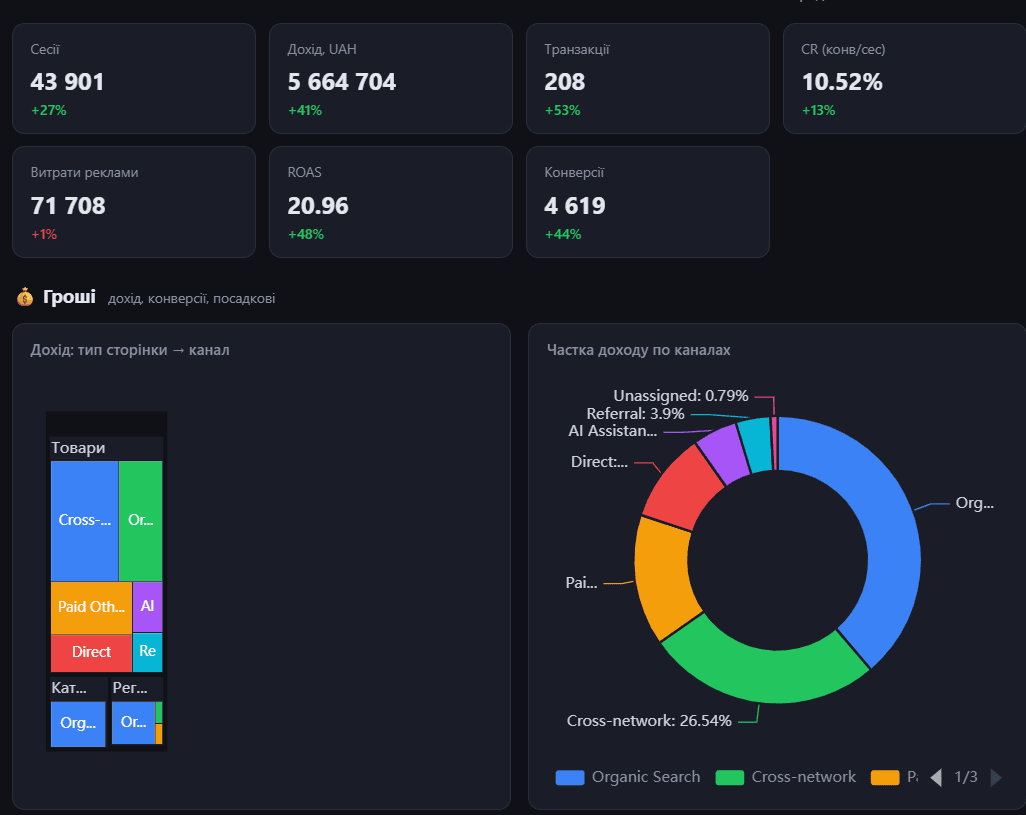
Task: Select the purple AI treemap tile
Action: (x=147, y=606)
